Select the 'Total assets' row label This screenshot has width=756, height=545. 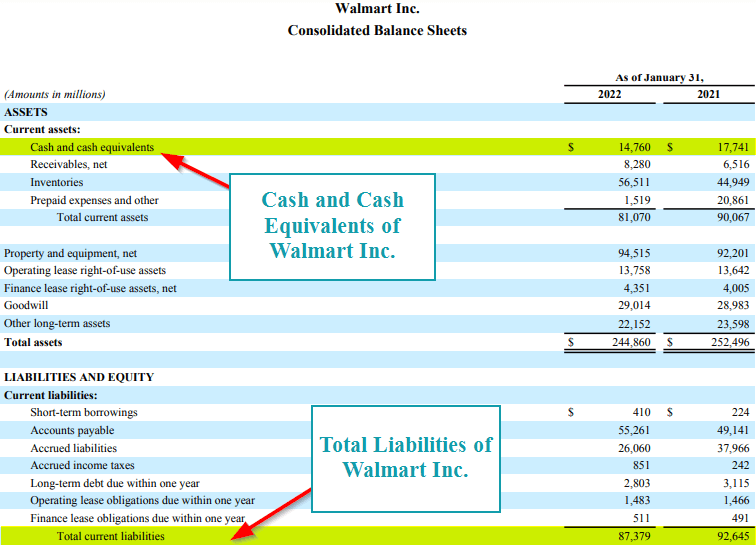(33, 342)
